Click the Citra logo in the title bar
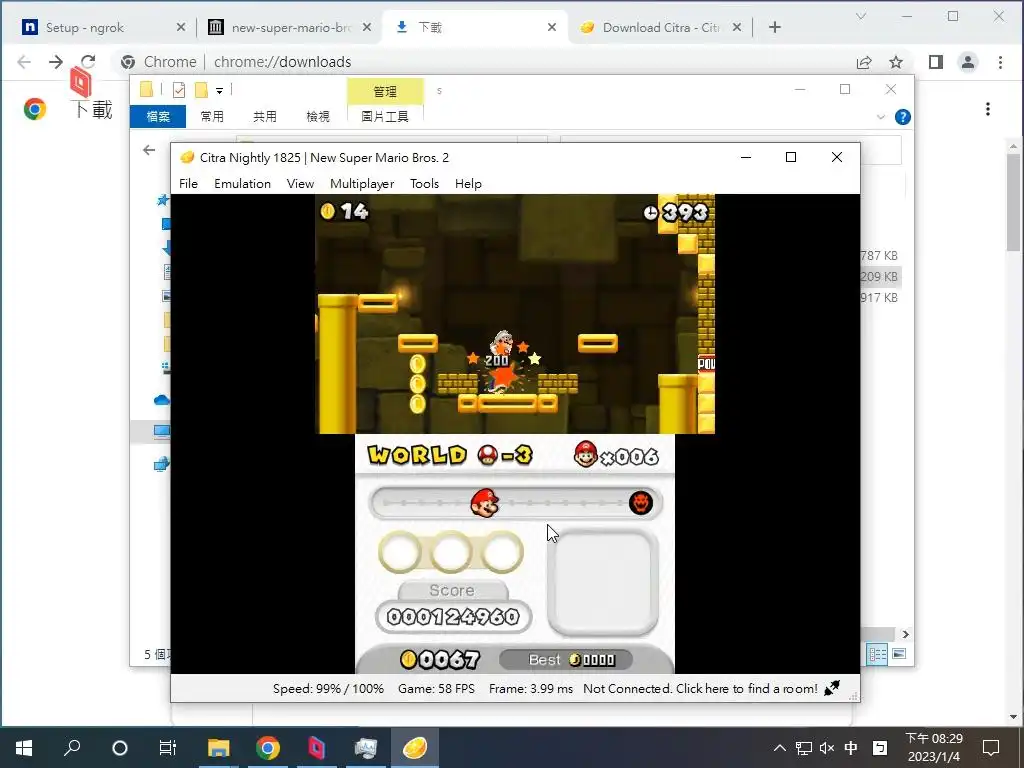This screenshot has width=1024, height=768. click(187, 157)
